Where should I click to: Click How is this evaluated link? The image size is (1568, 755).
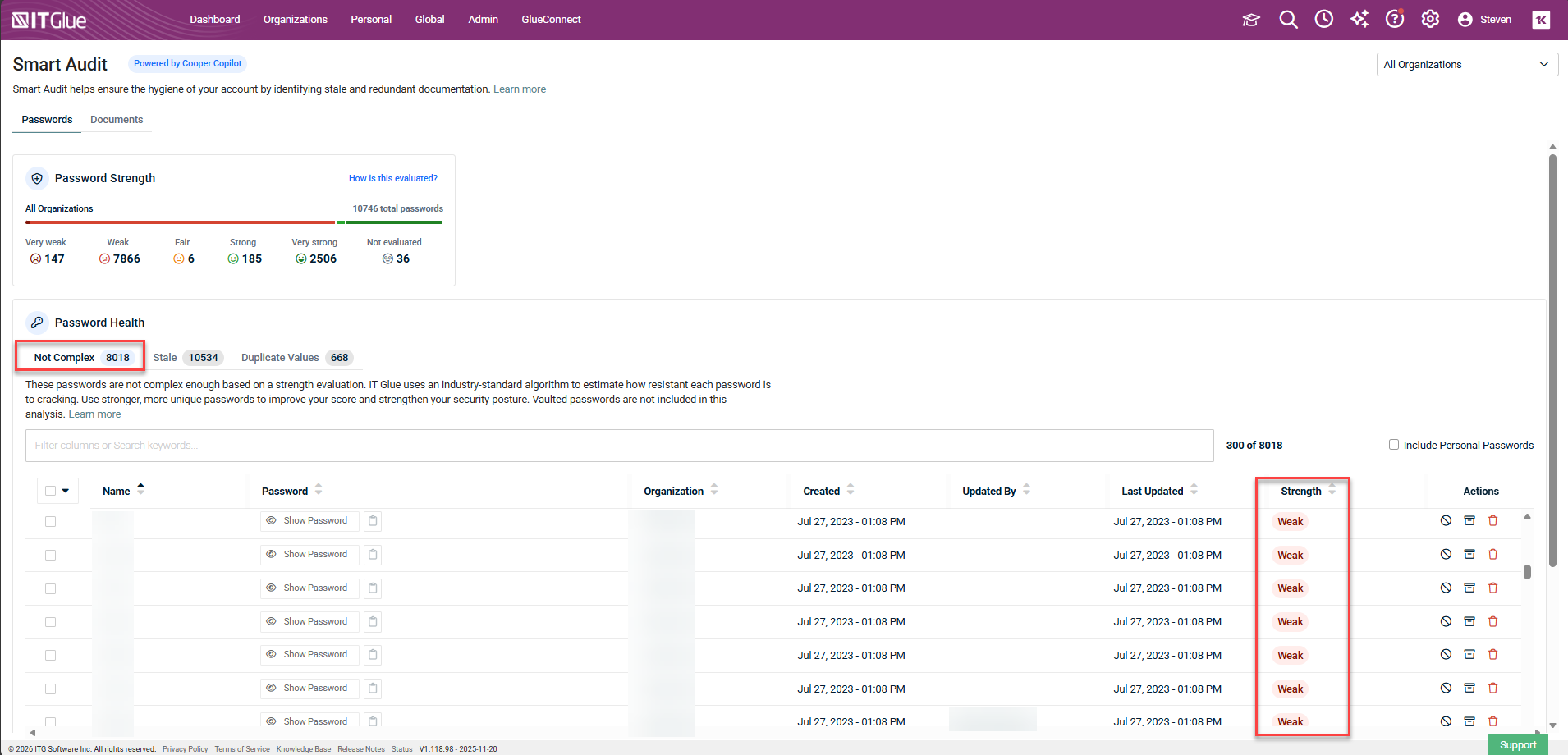(x=392, y=178)
